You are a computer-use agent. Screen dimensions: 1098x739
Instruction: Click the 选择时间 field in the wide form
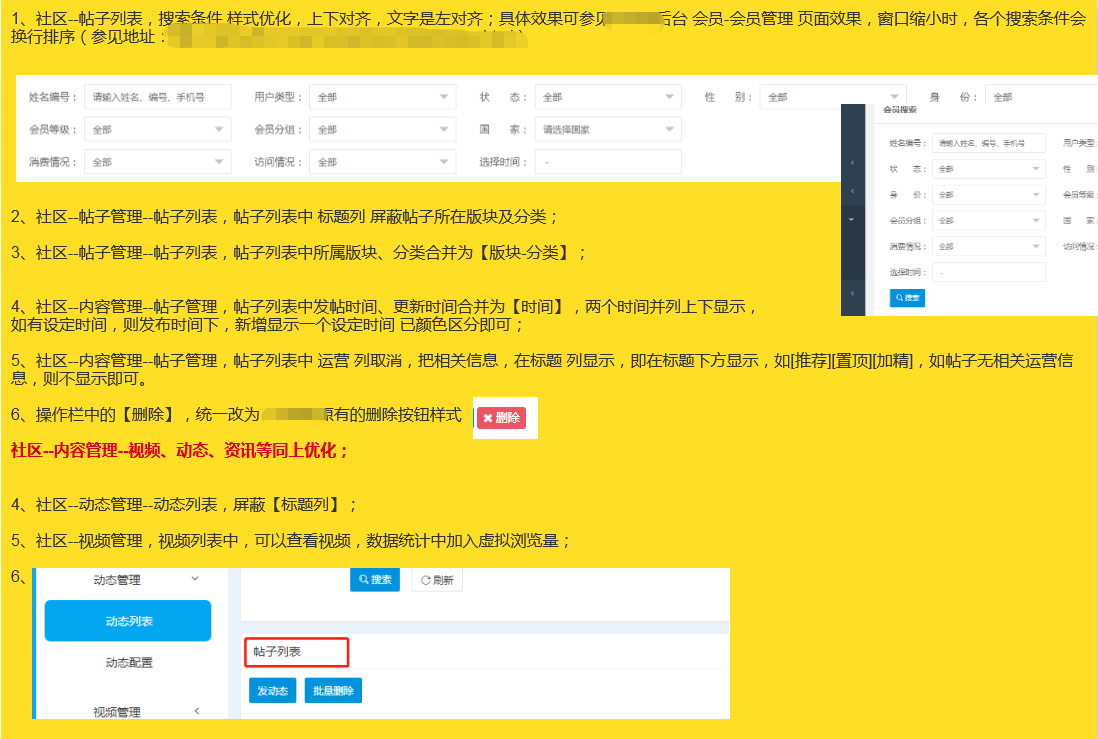607,161
